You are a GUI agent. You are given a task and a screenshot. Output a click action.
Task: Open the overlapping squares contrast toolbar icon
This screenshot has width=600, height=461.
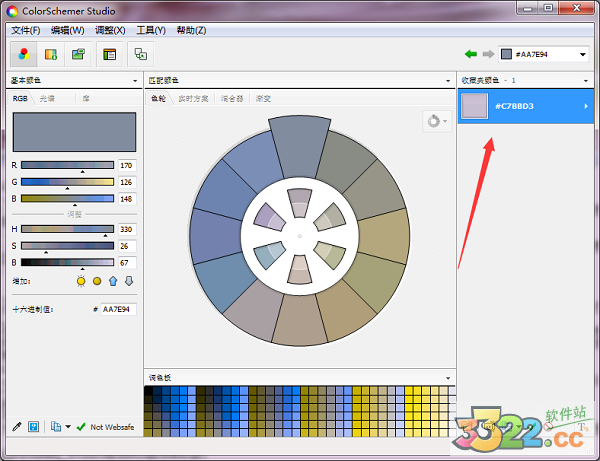[x=141, y=54]
